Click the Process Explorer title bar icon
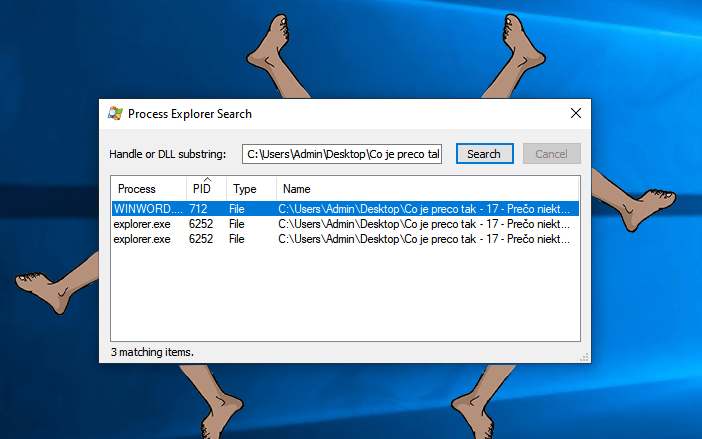The height and width of the screenshot is (439, 702). (x=116, y=114)
